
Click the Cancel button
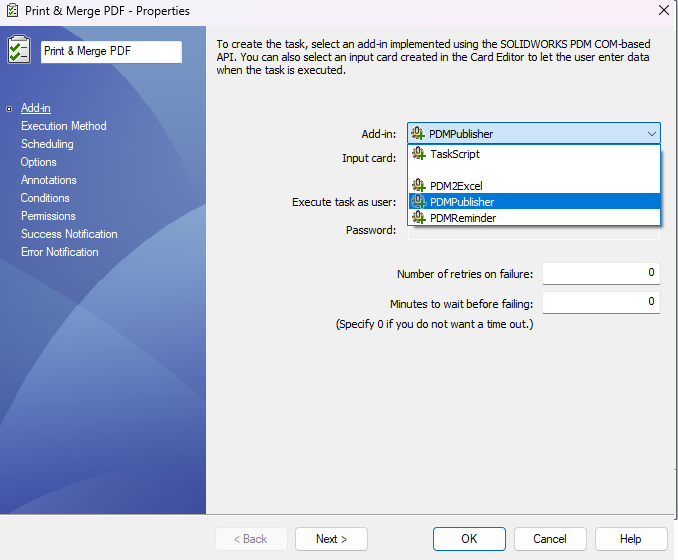tap(550, 539)
